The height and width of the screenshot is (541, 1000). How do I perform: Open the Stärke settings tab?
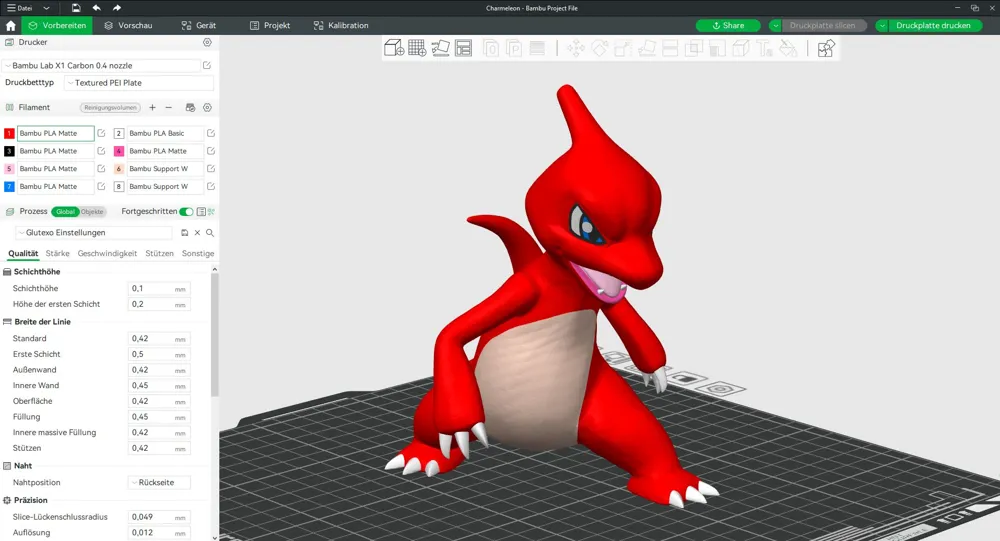pyautogui.click(x=57, y=253)
